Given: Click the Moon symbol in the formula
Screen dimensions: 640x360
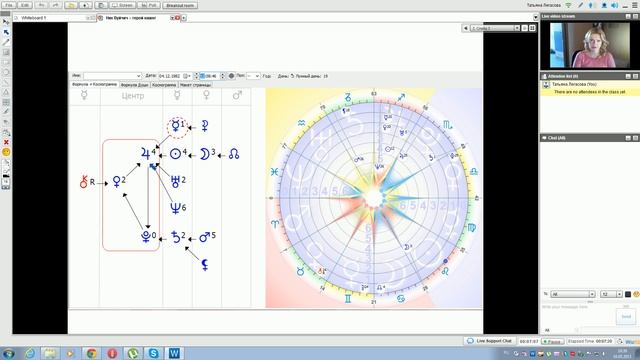Looking at the screenshot, I should click(204, 154).
